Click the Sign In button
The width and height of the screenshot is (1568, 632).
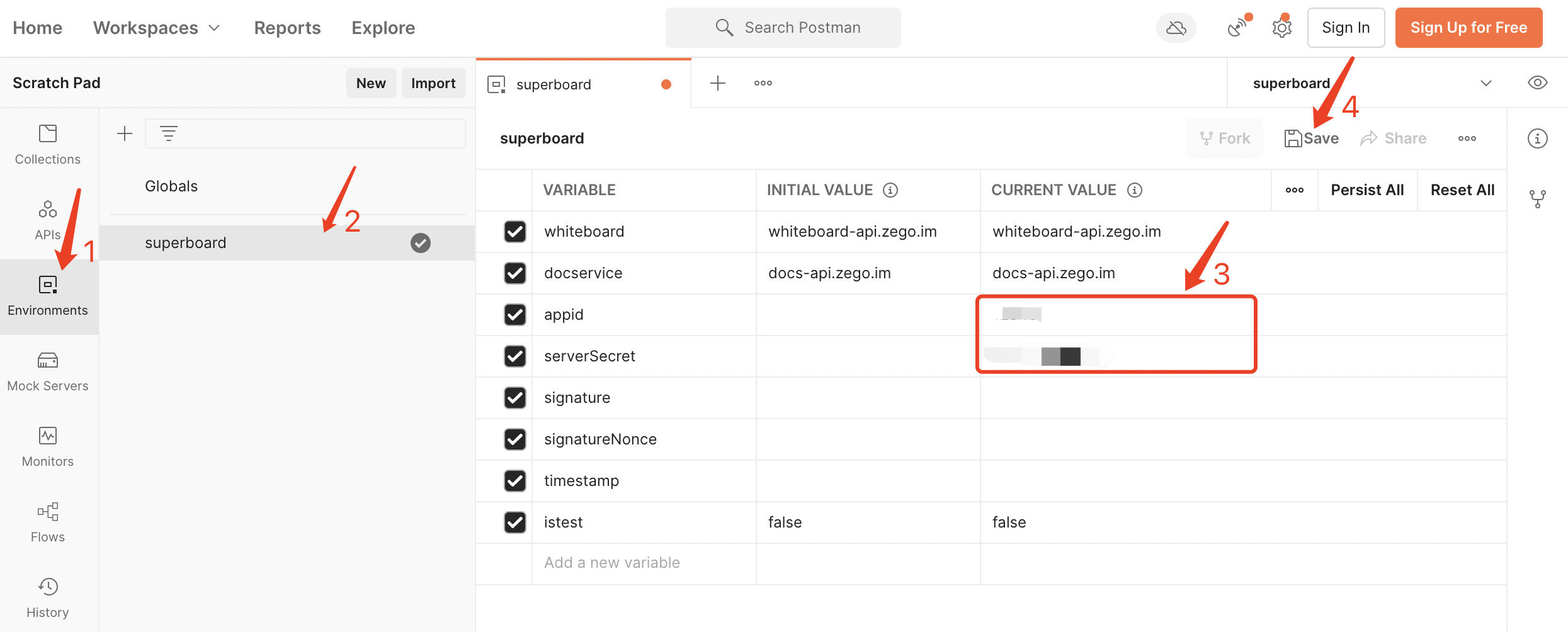click(1346, 28)
